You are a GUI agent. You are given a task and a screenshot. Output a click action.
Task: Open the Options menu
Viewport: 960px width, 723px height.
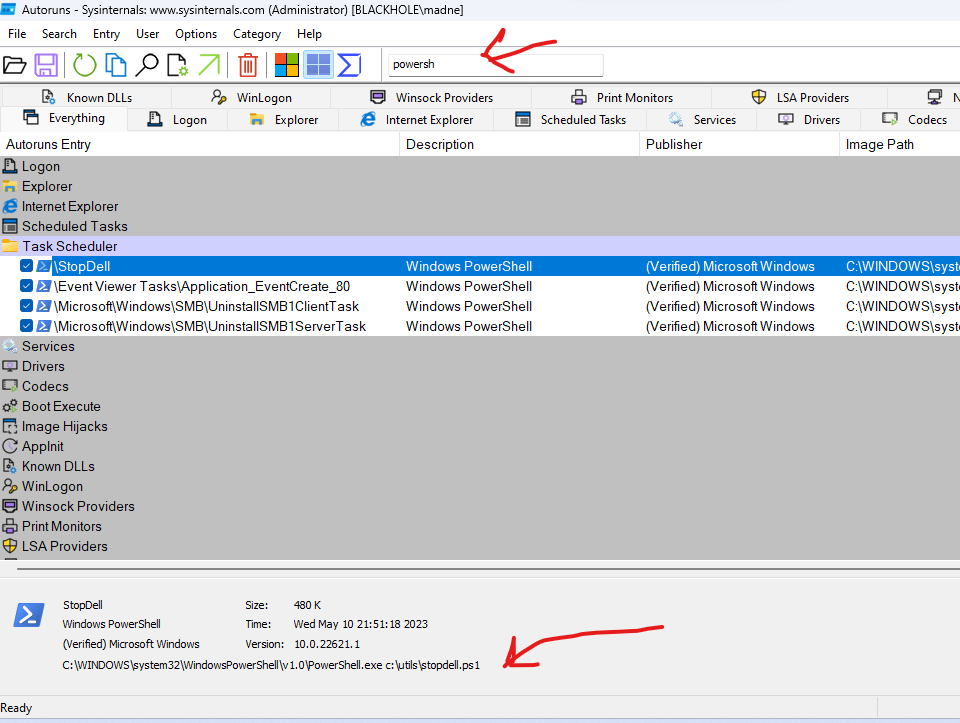196,34
